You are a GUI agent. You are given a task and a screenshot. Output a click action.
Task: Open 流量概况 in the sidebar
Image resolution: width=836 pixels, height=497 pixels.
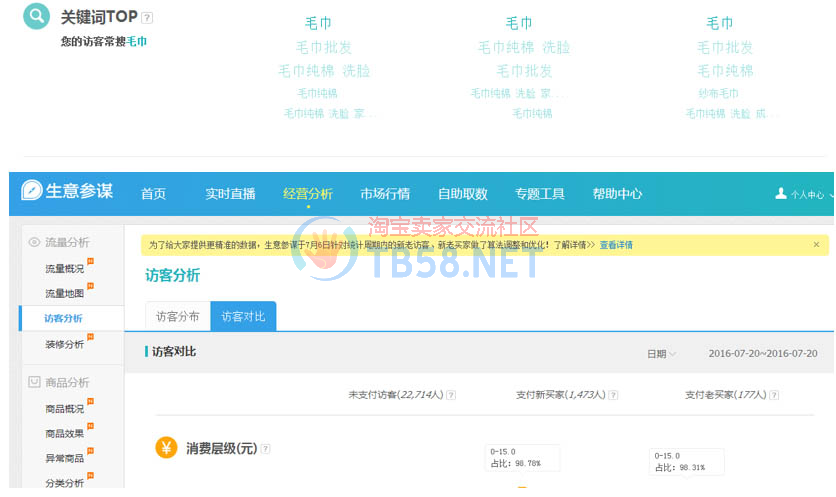point(65,269)
